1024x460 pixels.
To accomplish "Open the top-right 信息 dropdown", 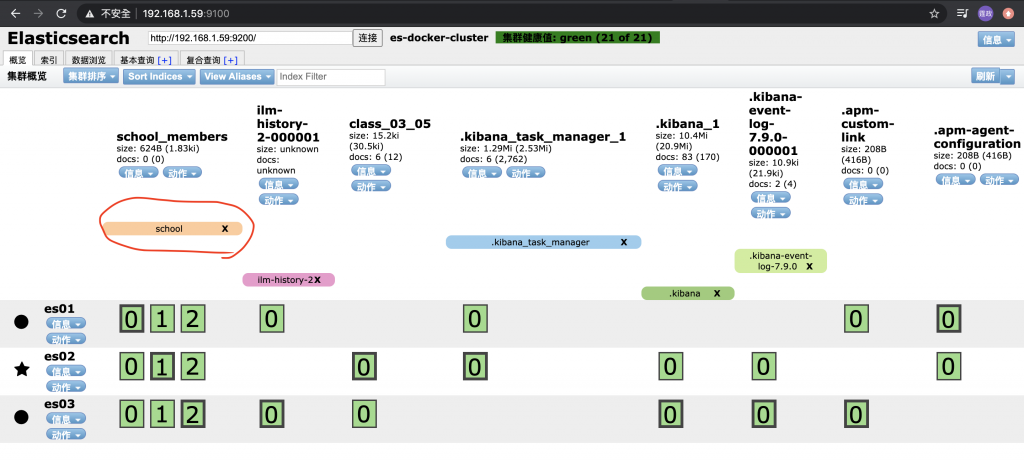I will pos(996,39).
